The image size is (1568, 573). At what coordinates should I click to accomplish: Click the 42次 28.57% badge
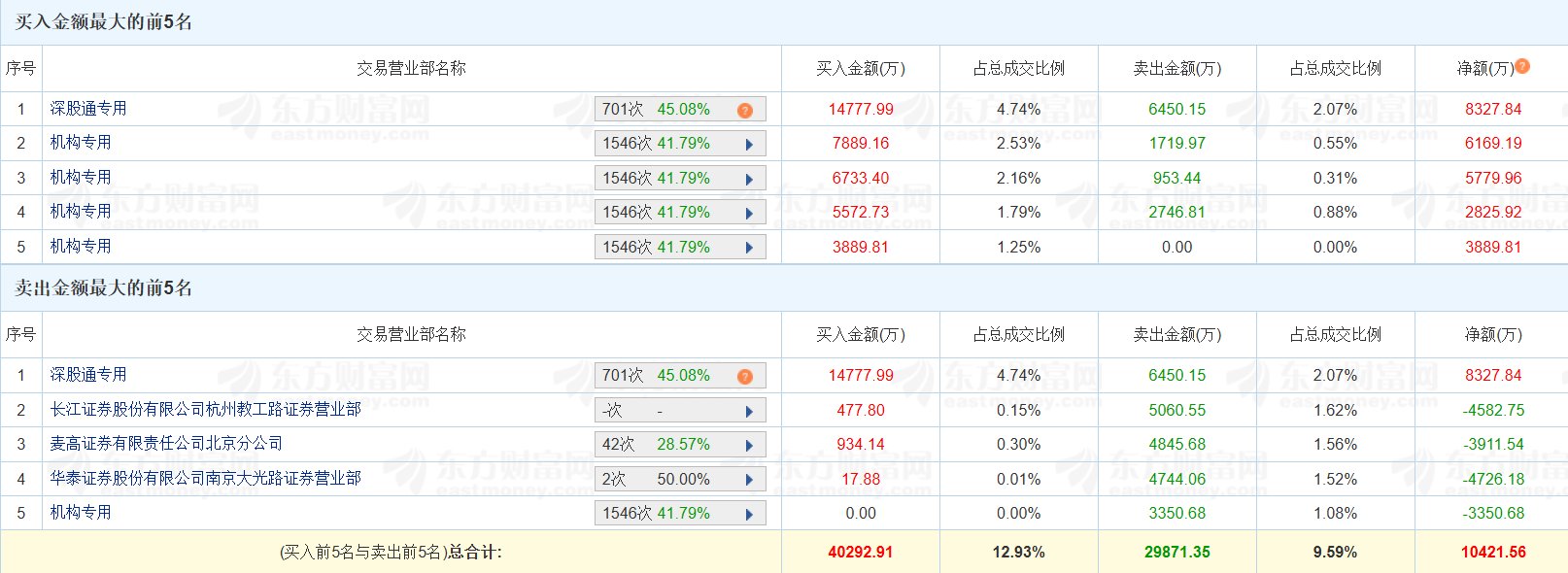[680, 445]
